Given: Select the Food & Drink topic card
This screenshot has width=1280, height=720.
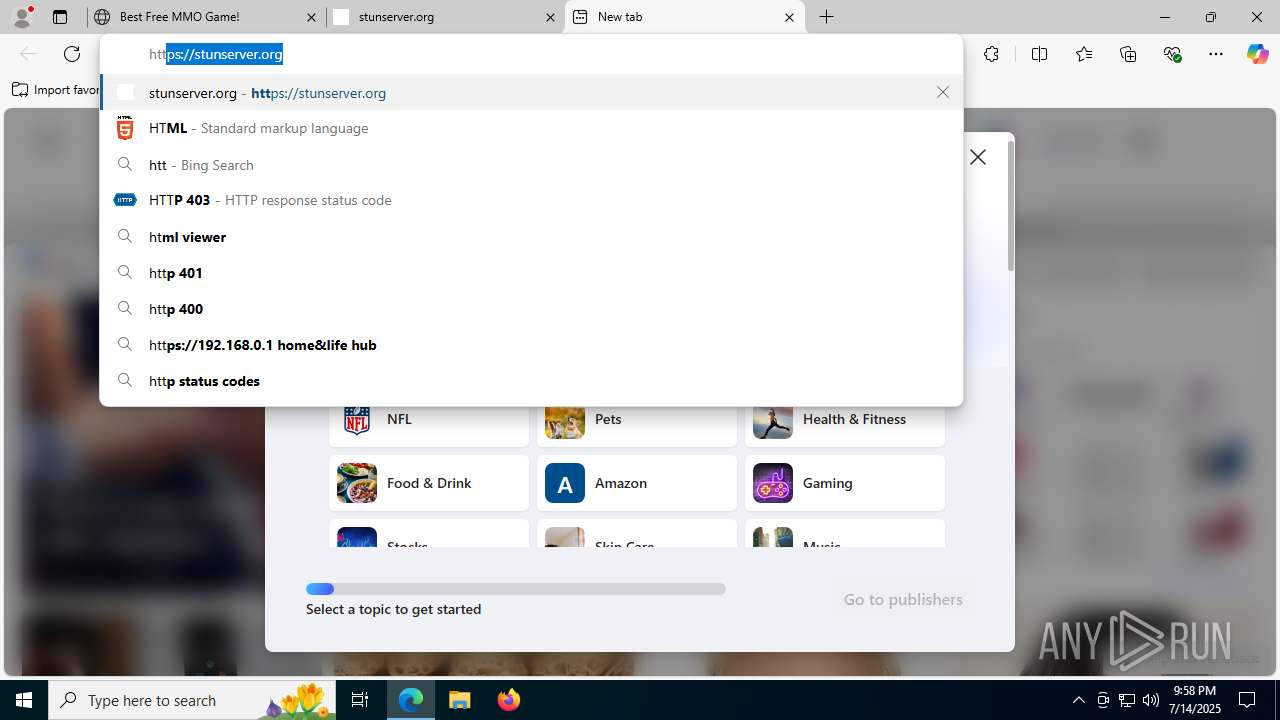Looking at the screenshot, I should click(429, 483).
